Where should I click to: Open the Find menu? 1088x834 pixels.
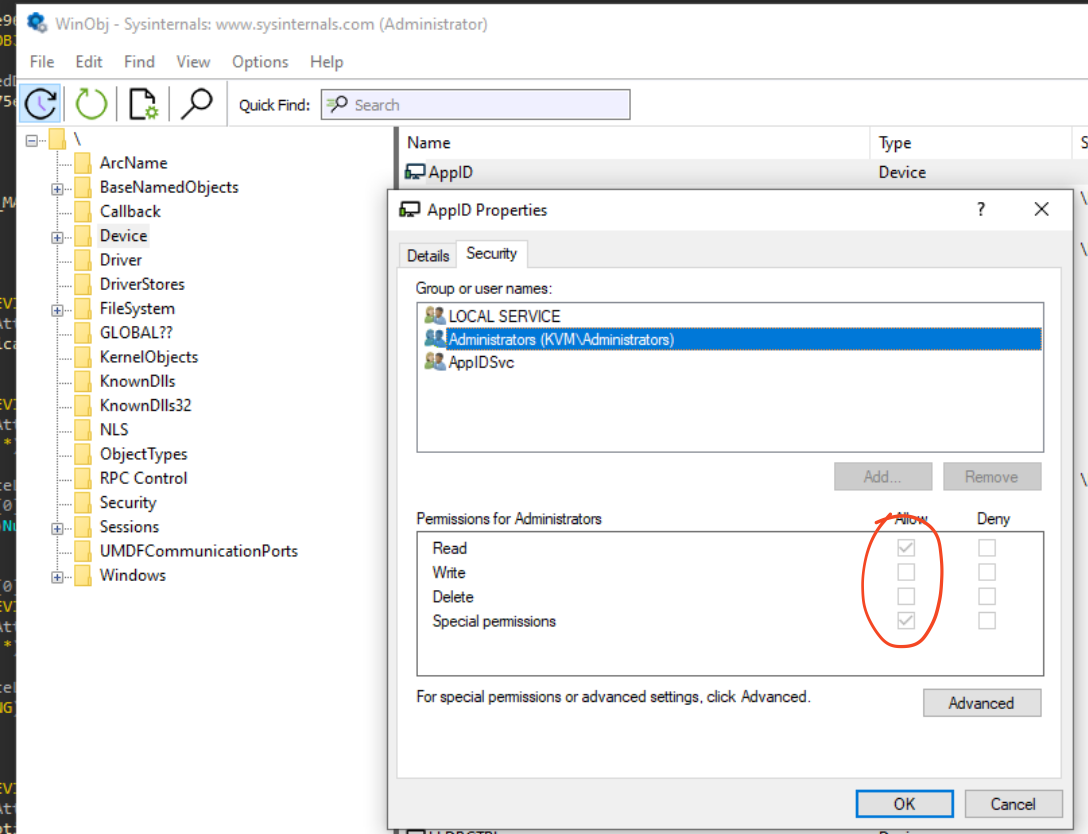(139, 62)
